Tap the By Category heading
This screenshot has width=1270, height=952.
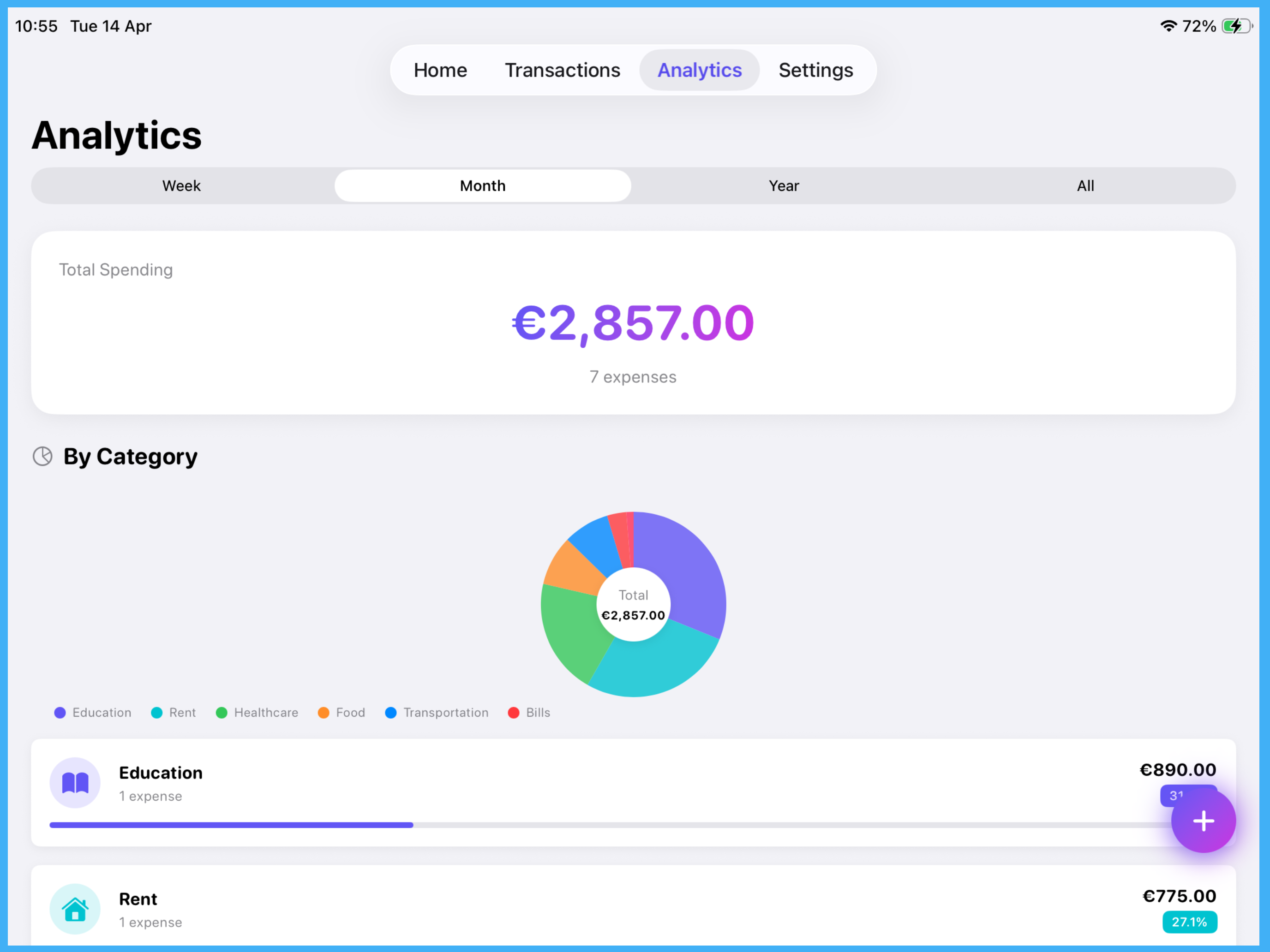click(x=130, y=456)
